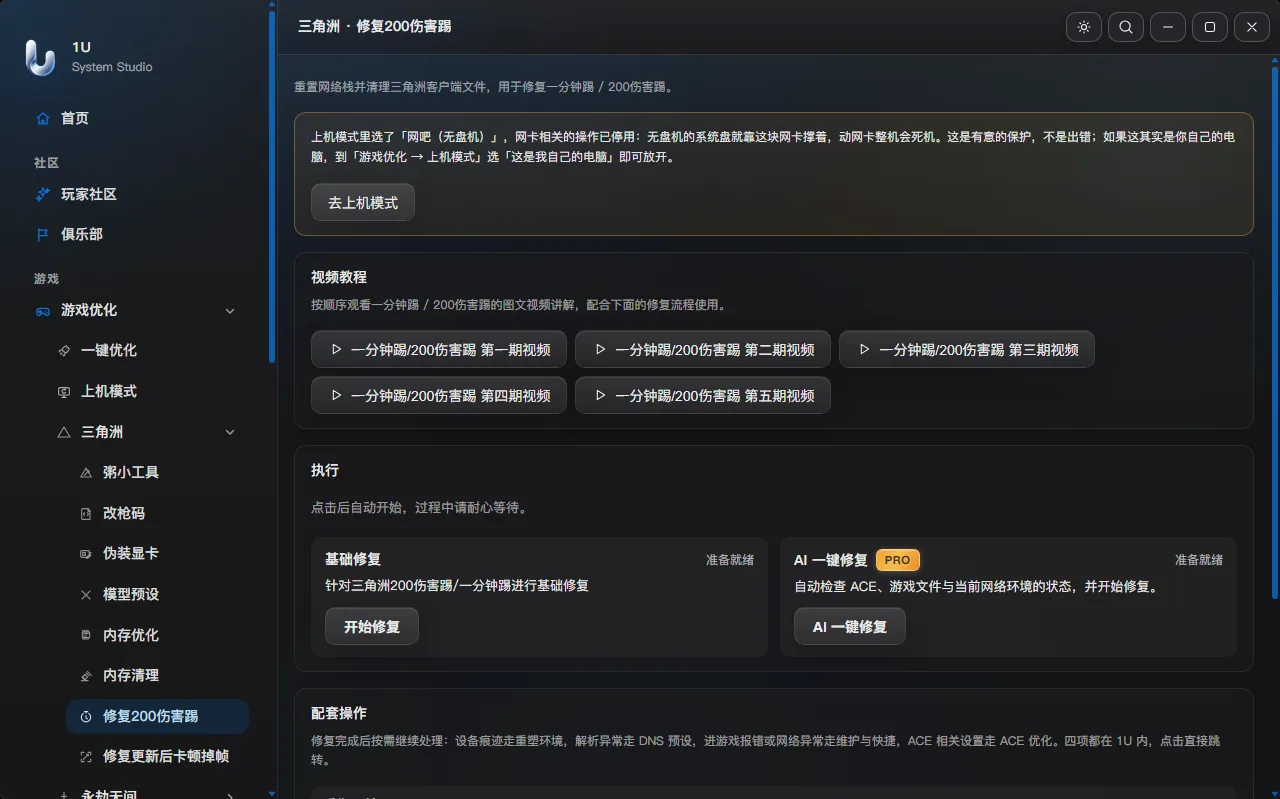1280x799 pixels.
Task: Click the icon beside 伪装显卡
Action: point(86,553)
